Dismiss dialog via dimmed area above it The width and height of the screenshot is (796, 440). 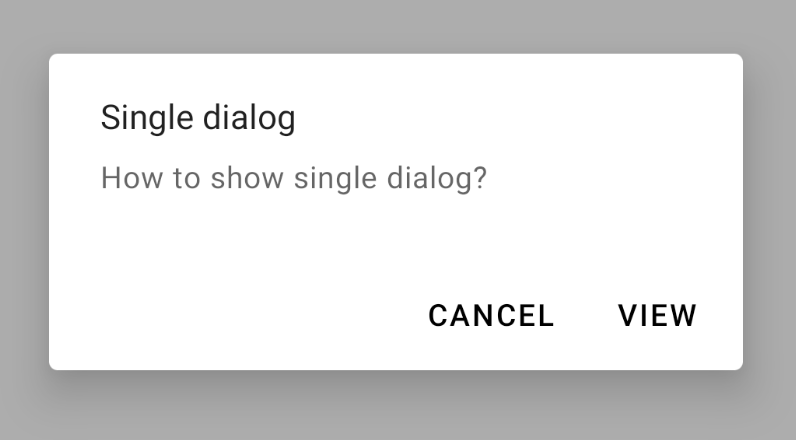pyautogui.click(x=396, y=25)
